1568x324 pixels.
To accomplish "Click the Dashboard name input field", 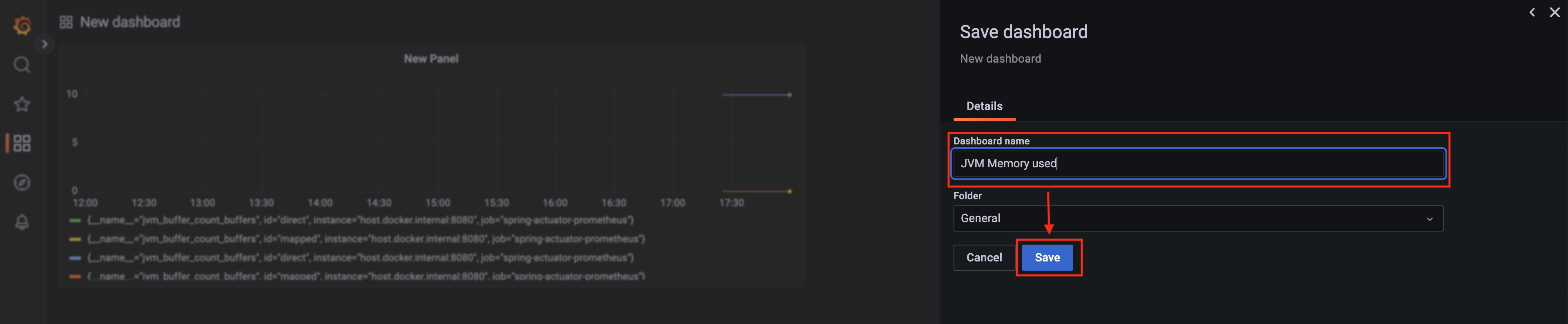I will click(1198, 163).
